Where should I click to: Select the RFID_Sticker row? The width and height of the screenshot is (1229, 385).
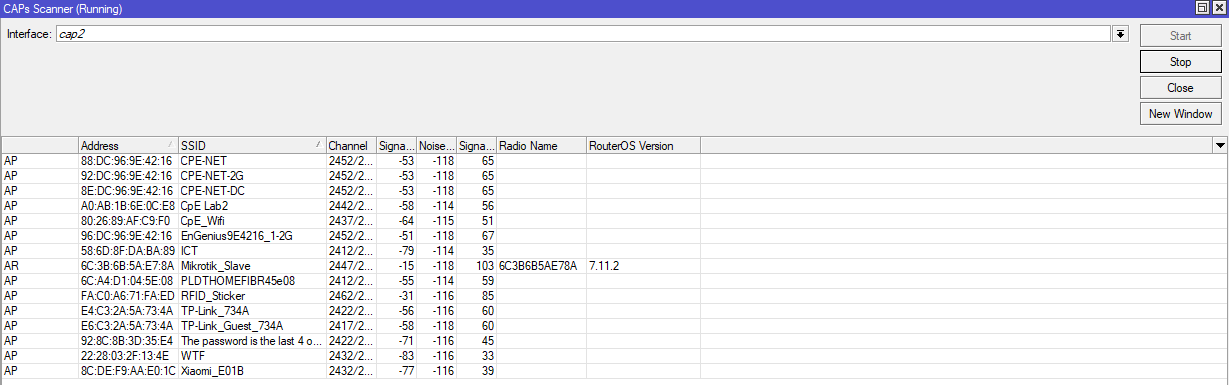[614, 296]
